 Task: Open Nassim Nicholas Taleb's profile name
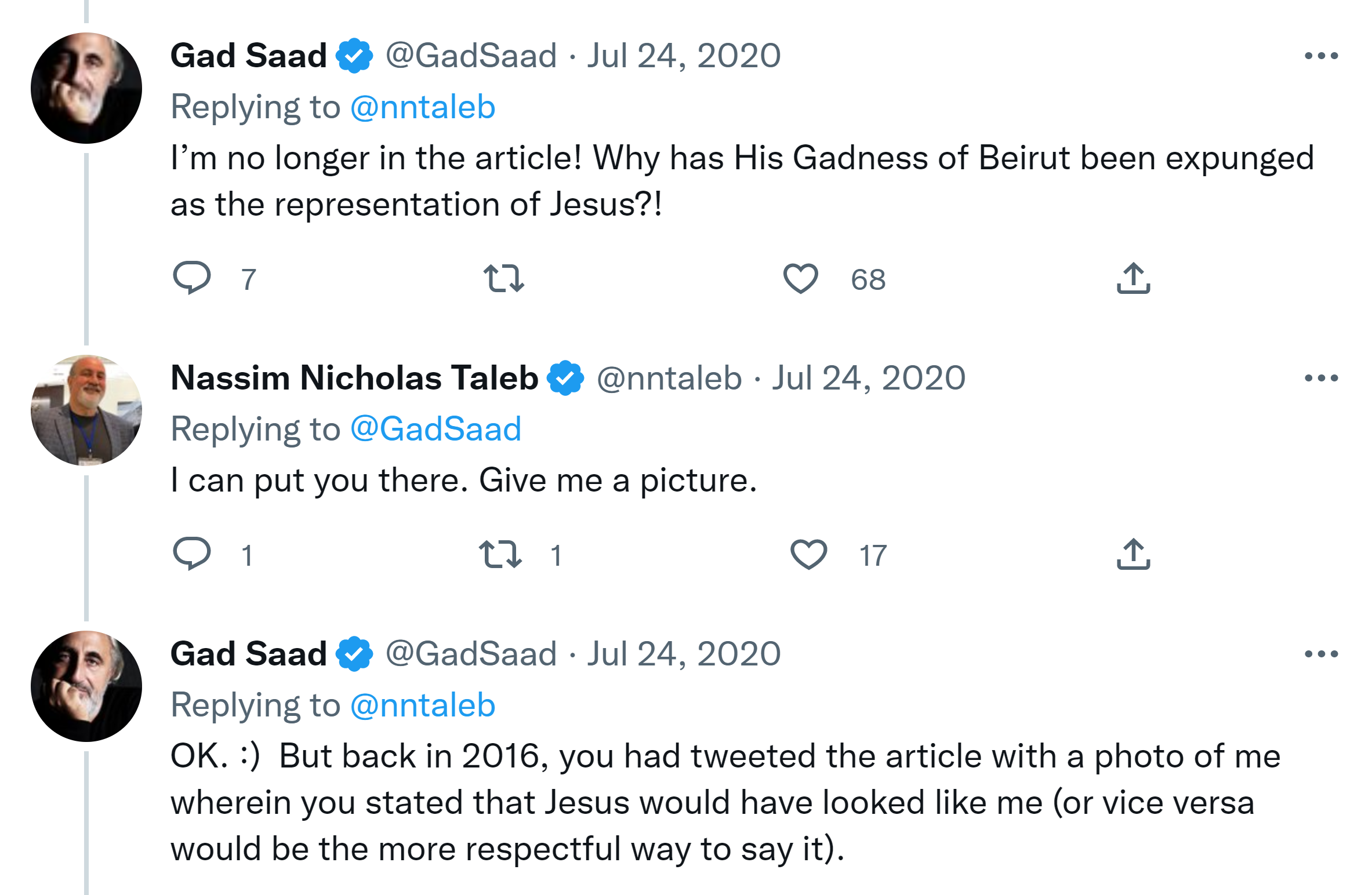click(354, 378)
